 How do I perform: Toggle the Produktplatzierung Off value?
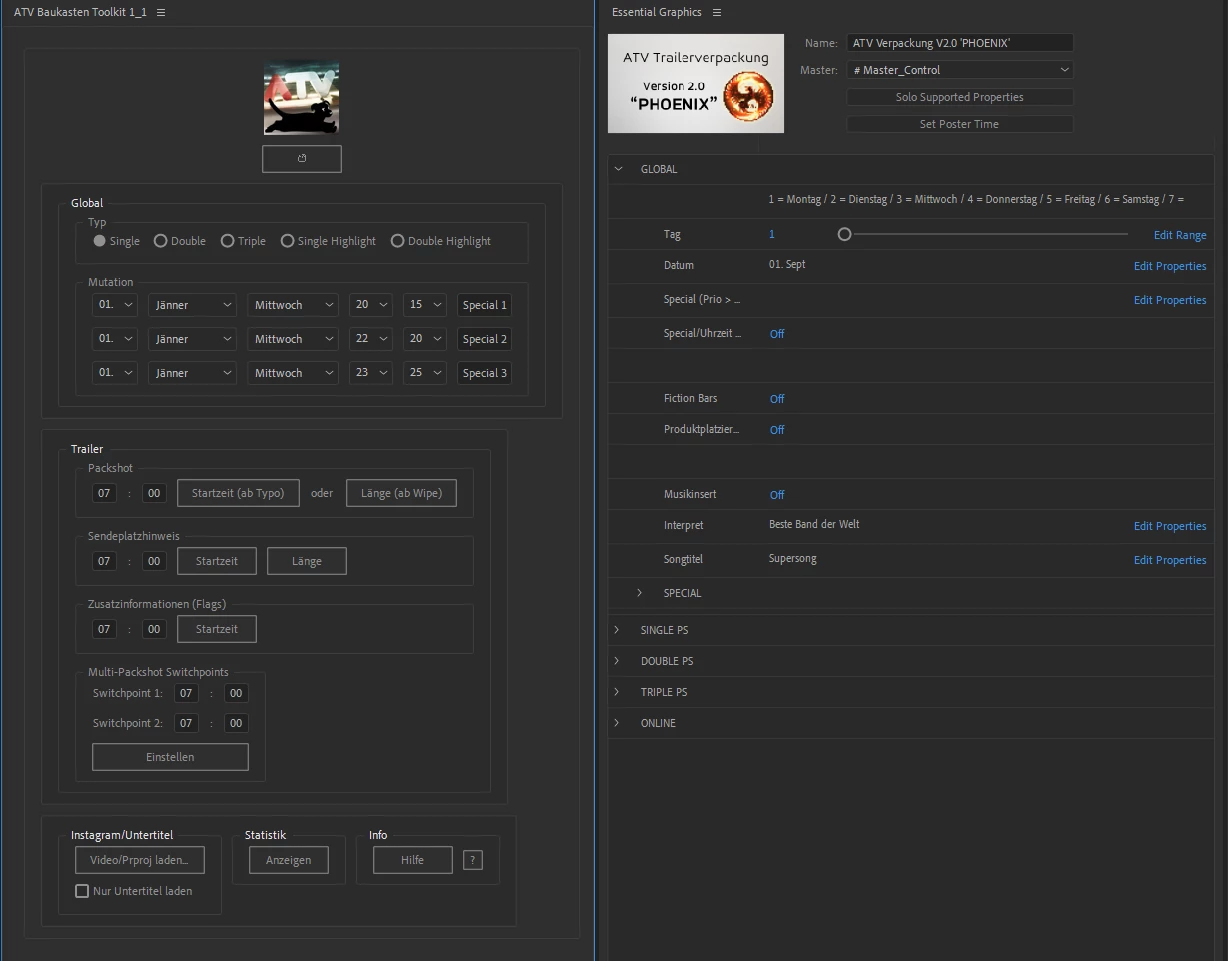pos(777,430)
